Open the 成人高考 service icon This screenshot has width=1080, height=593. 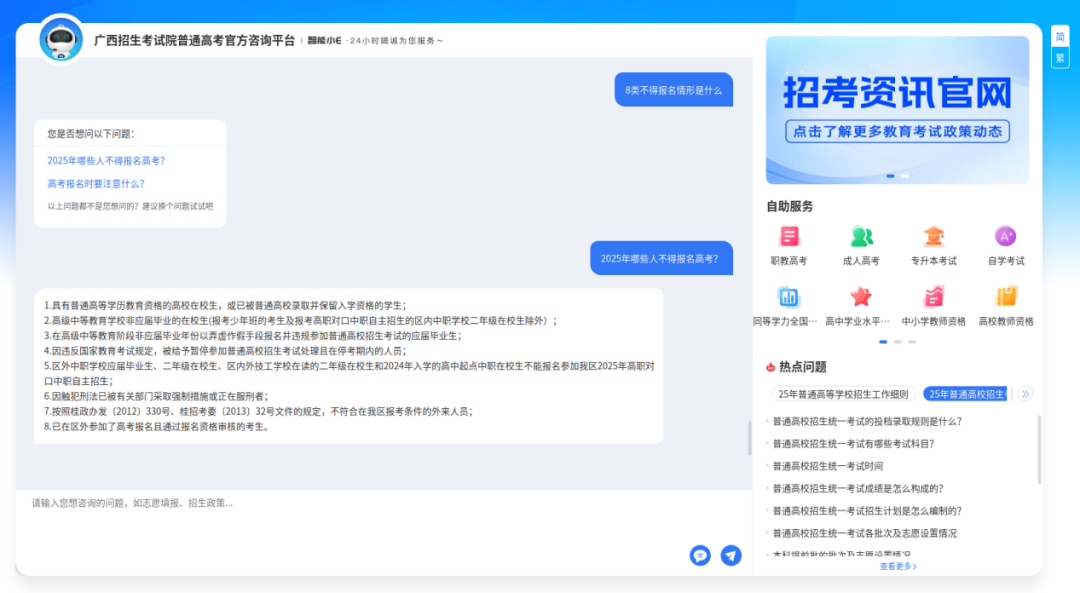[x=861, y=237]
